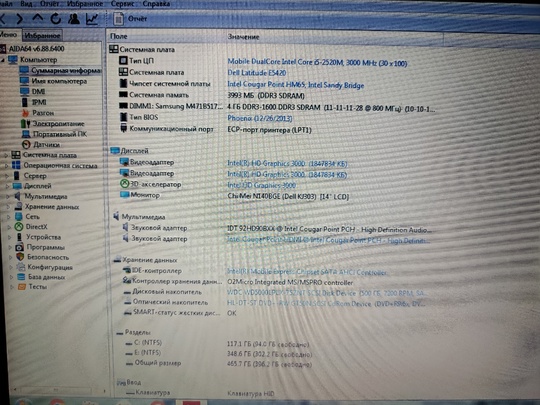Select the E: (NTFS) partition row

(218, 353)
